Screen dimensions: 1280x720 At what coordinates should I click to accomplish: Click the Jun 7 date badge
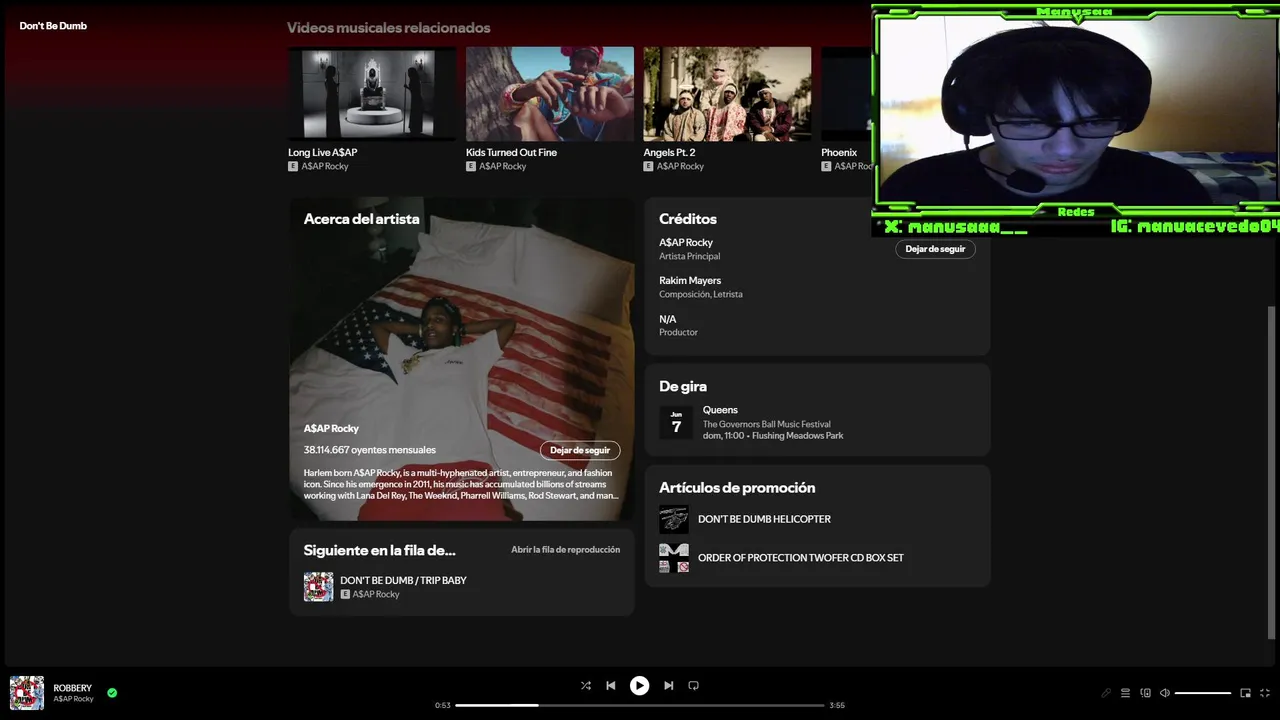pos(676,422)
